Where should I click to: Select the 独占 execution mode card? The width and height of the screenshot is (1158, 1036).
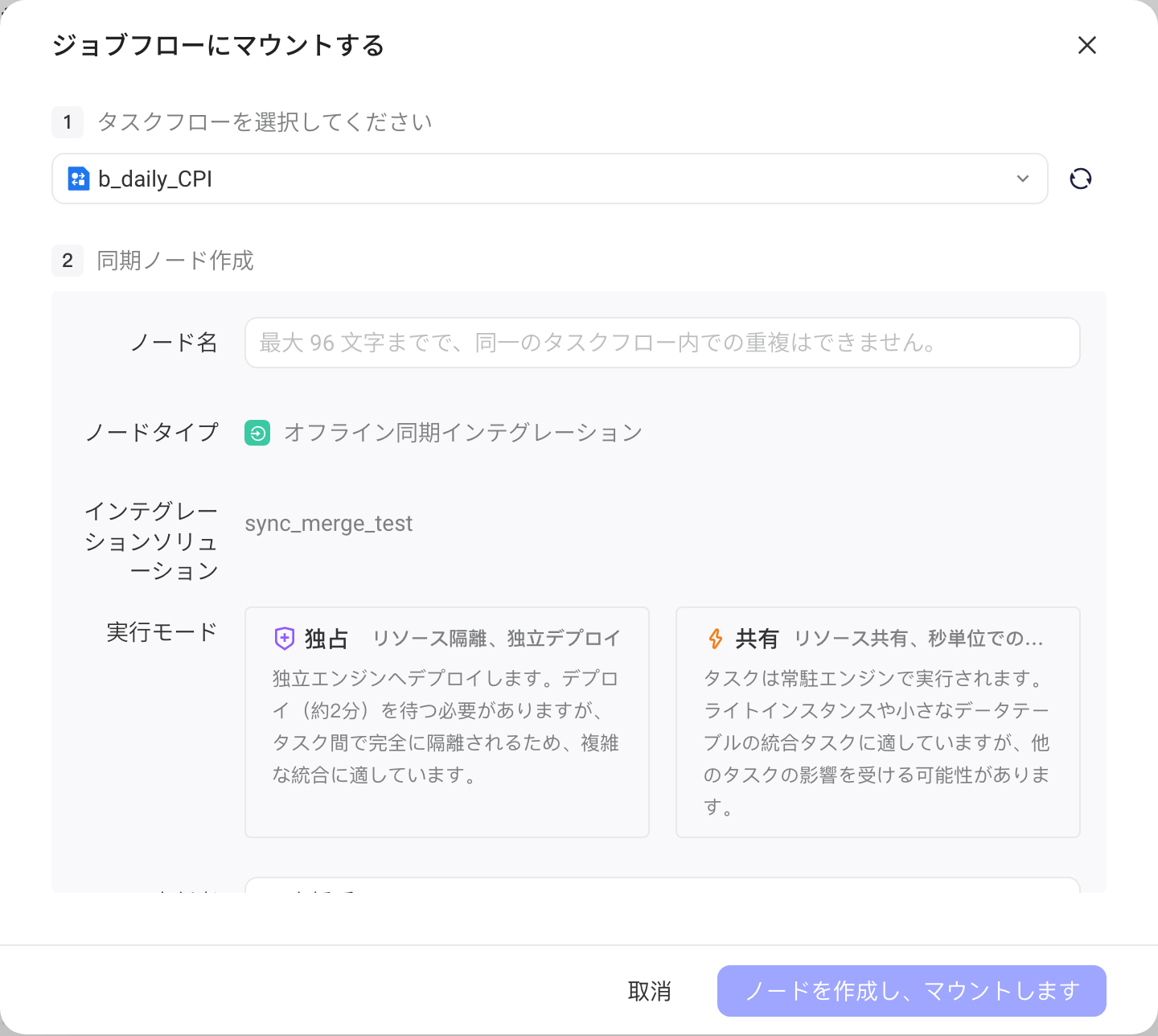click(x=447, y=722)
